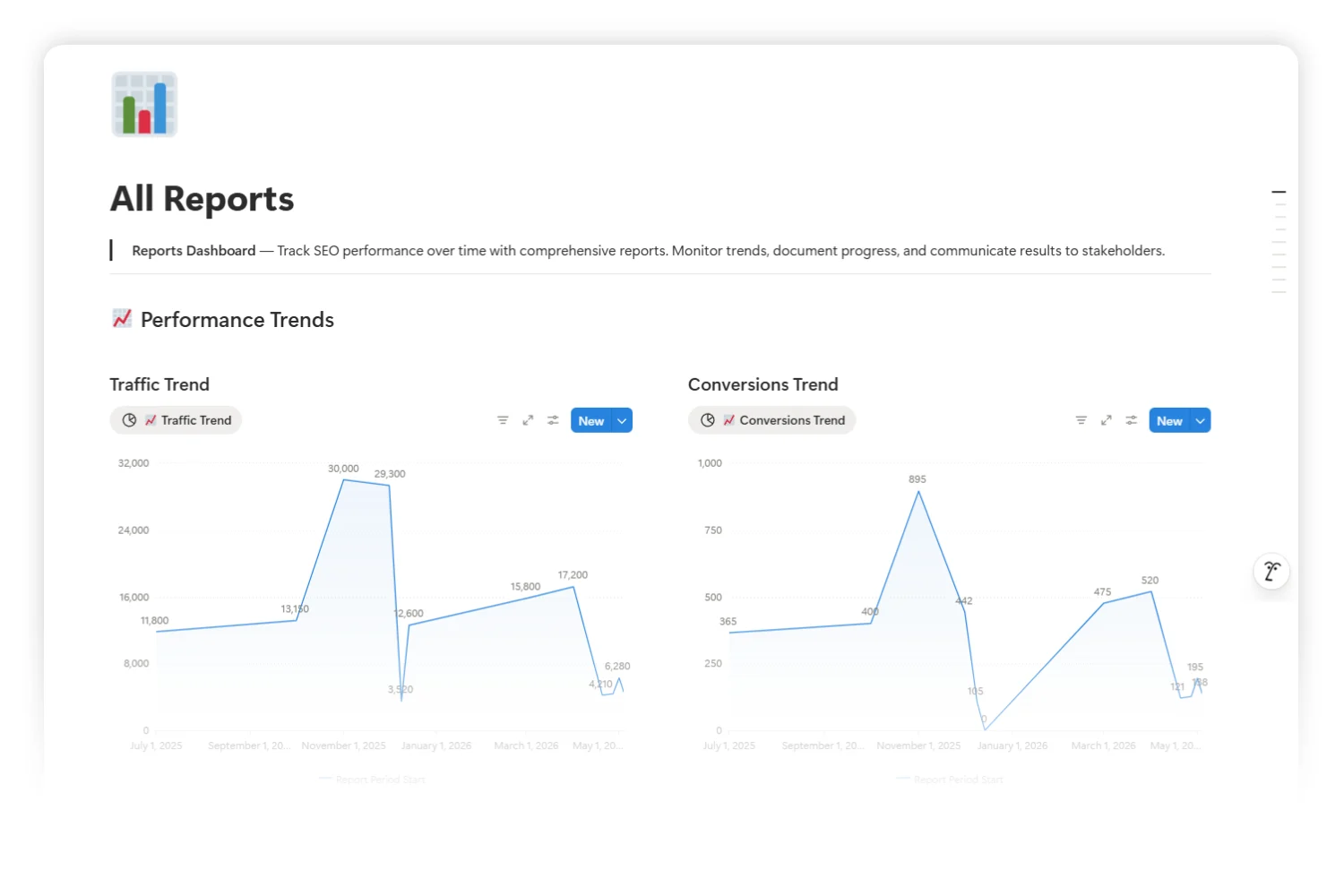
Task: Click 'January 1, 2026' label under Conversions chart
Action: pos(1012,745)
